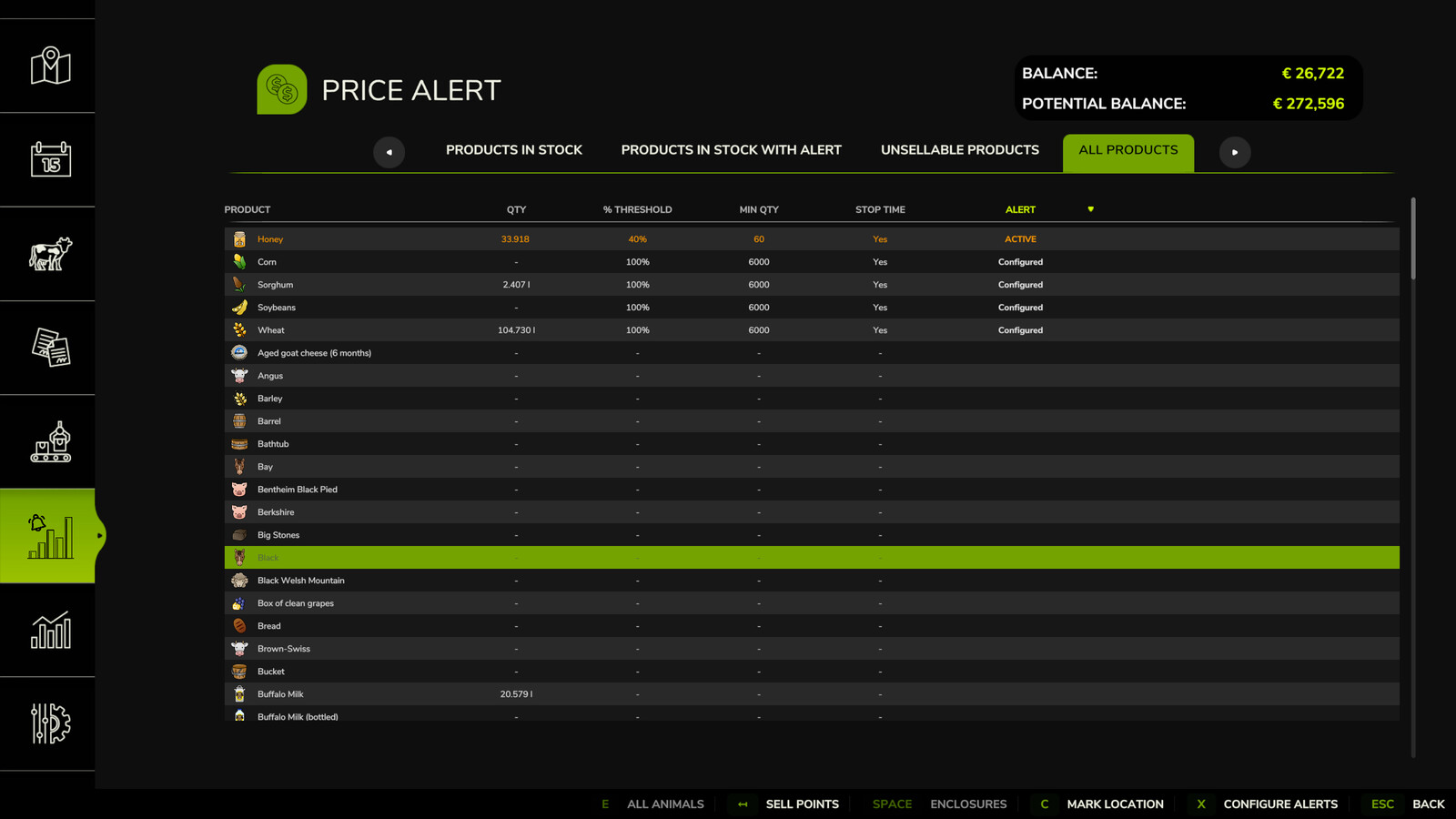Open the settings sliders and gear icon
This screenshot has height=819, width=1456.
coord(50,723)
